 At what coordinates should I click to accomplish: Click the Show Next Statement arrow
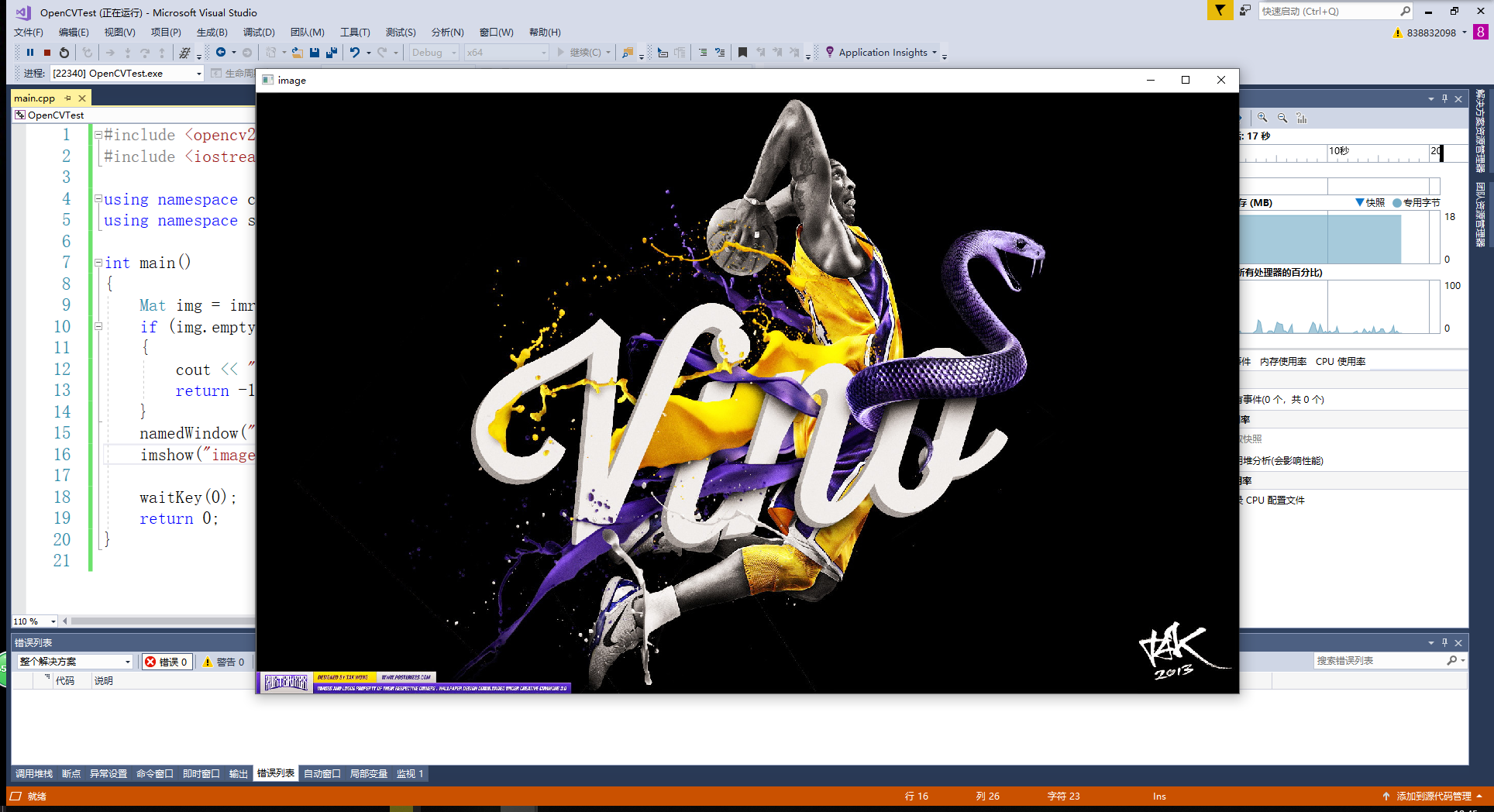point(110,53)
